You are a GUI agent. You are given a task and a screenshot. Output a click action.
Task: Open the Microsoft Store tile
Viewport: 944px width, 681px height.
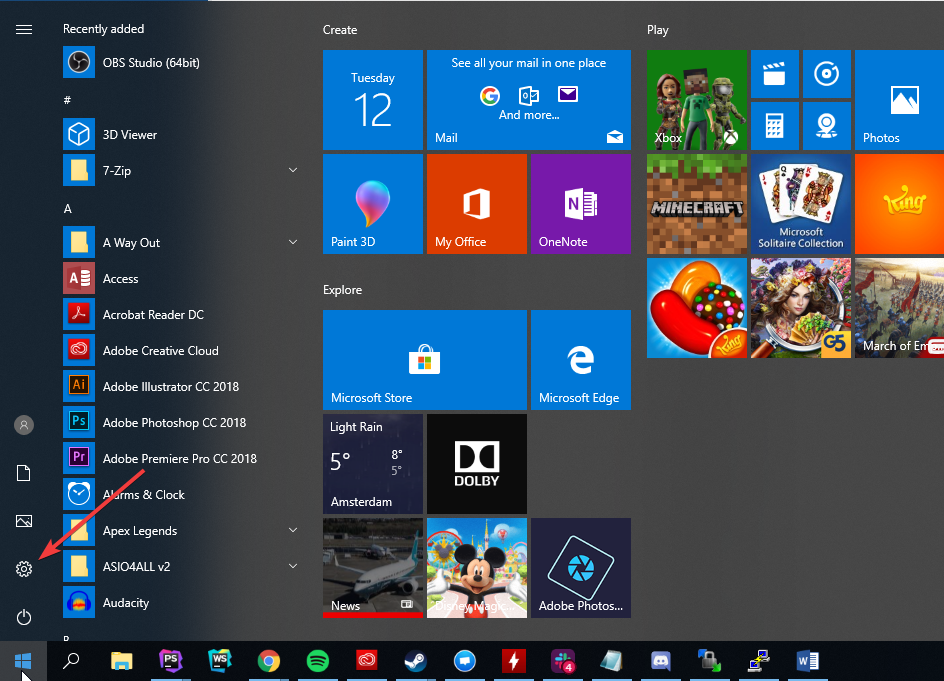pyautogui.click(x=424, y=359)
